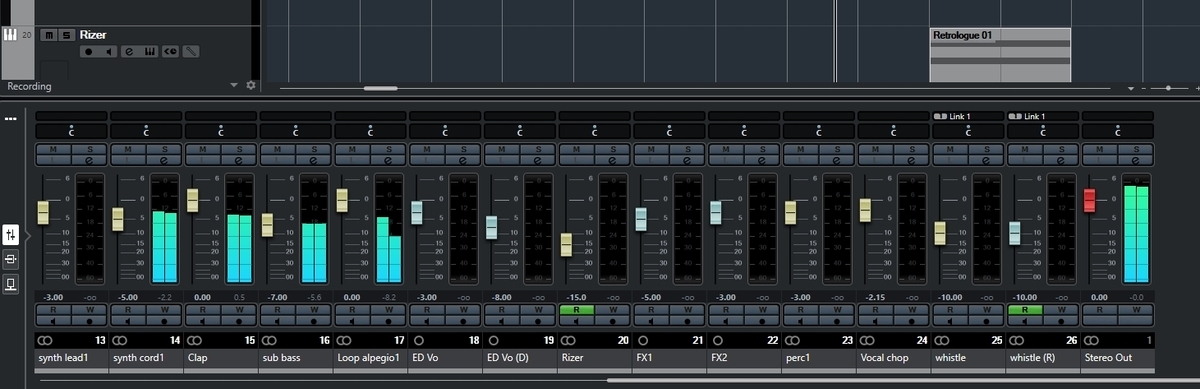
Task: Open the routing field at top of the Stereo Out channel
Action: tap(1118, 116)
